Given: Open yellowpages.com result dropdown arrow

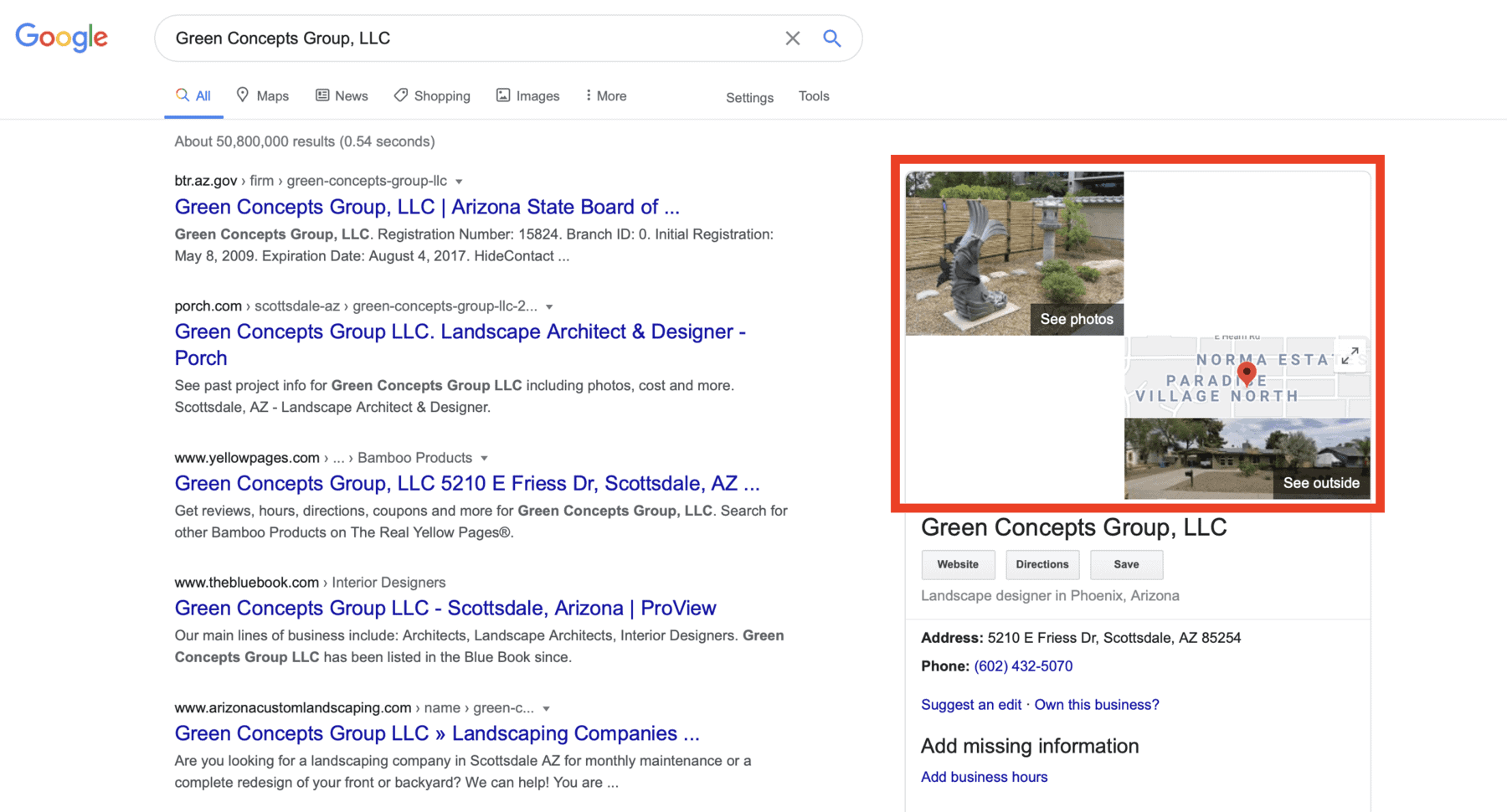Looking at the screenshot, I should pyautogui.click(x=484, y=459).
